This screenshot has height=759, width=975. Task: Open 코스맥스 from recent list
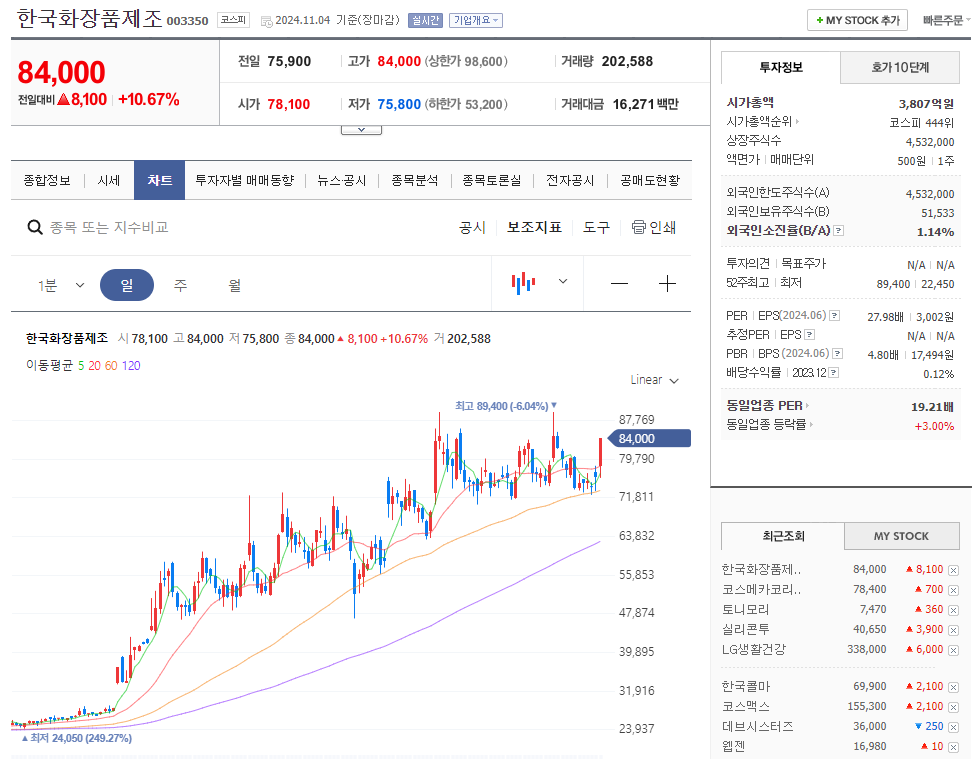click(x=746, y=706)
